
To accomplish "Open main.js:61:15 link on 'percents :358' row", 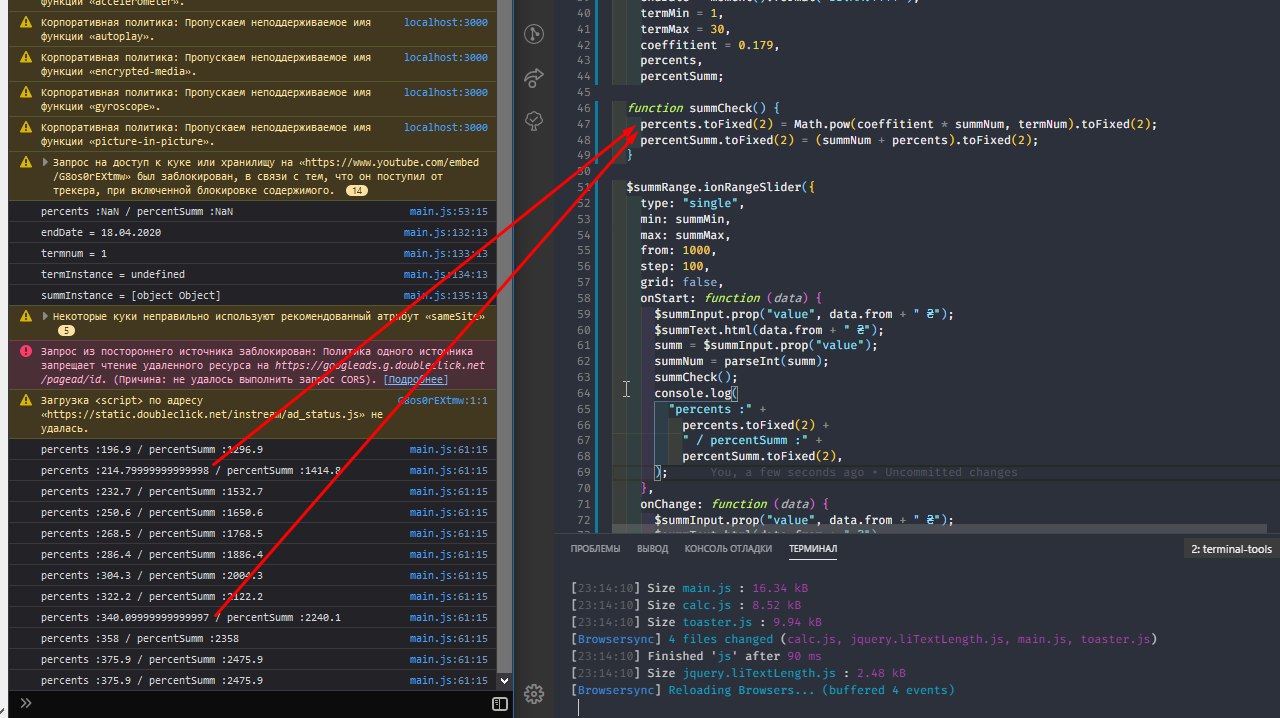I will 449,638.
